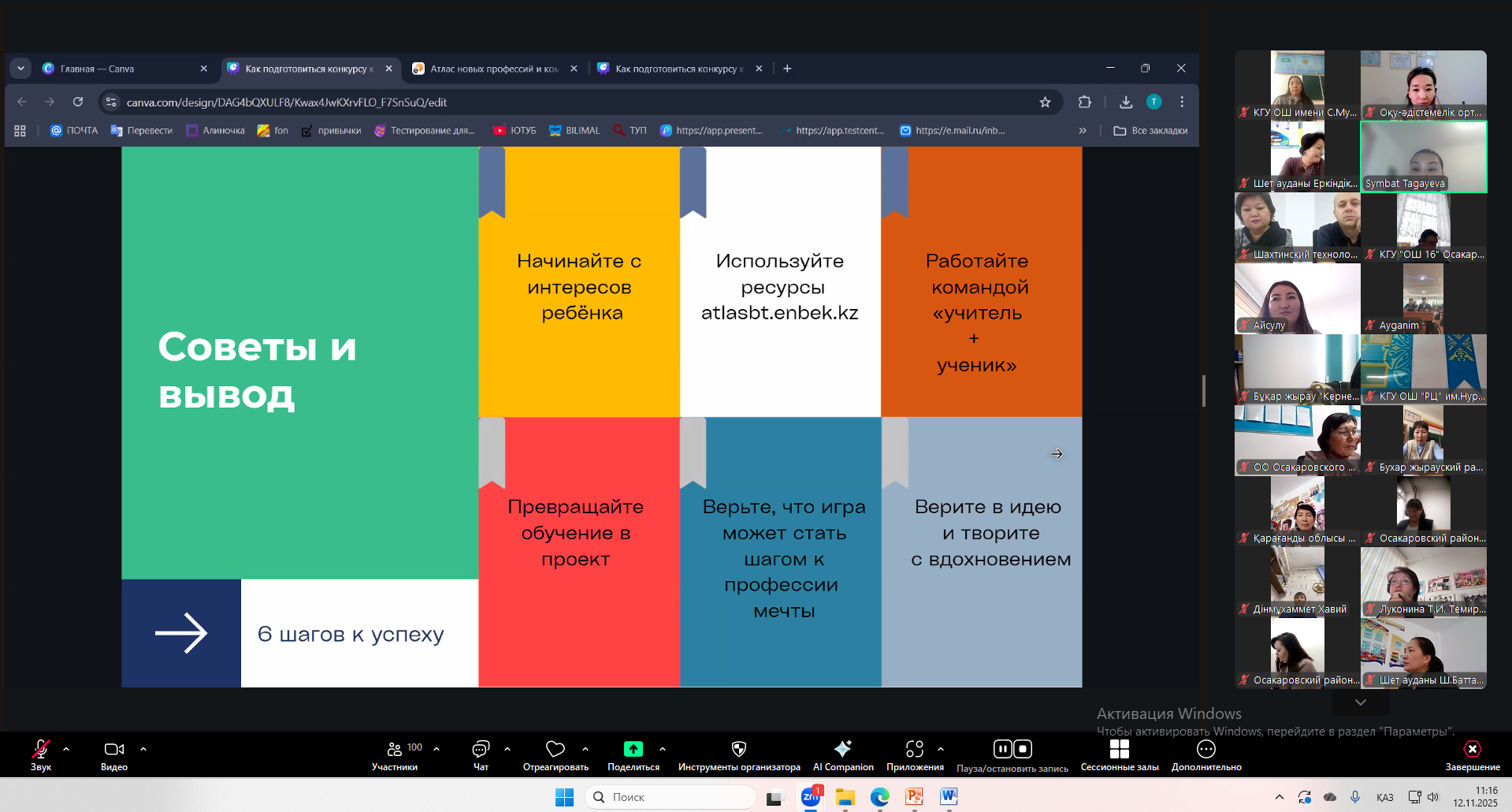Open the React heart icon

555,749
